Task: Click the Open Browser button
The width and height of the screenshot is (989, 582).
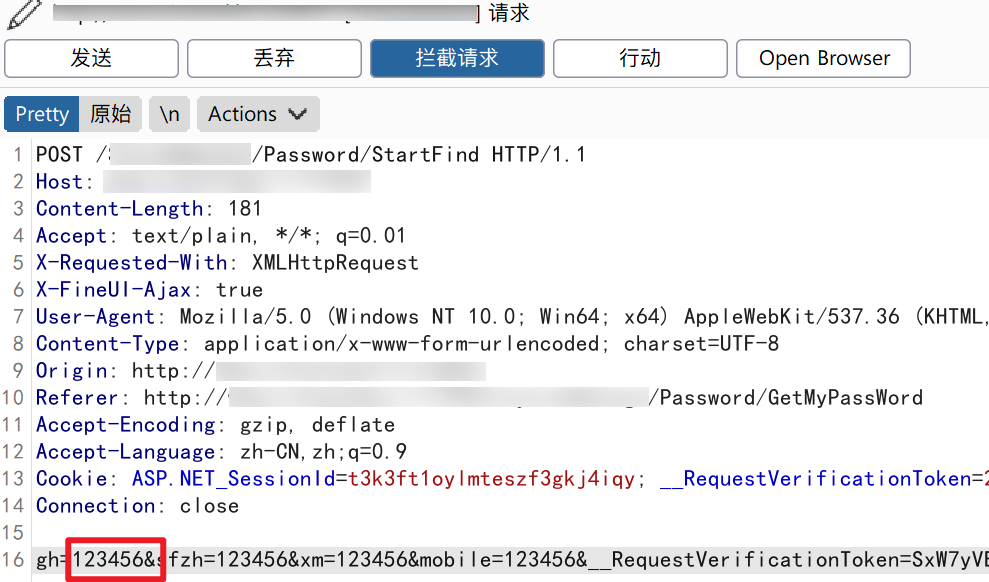Action: [823, 59]
